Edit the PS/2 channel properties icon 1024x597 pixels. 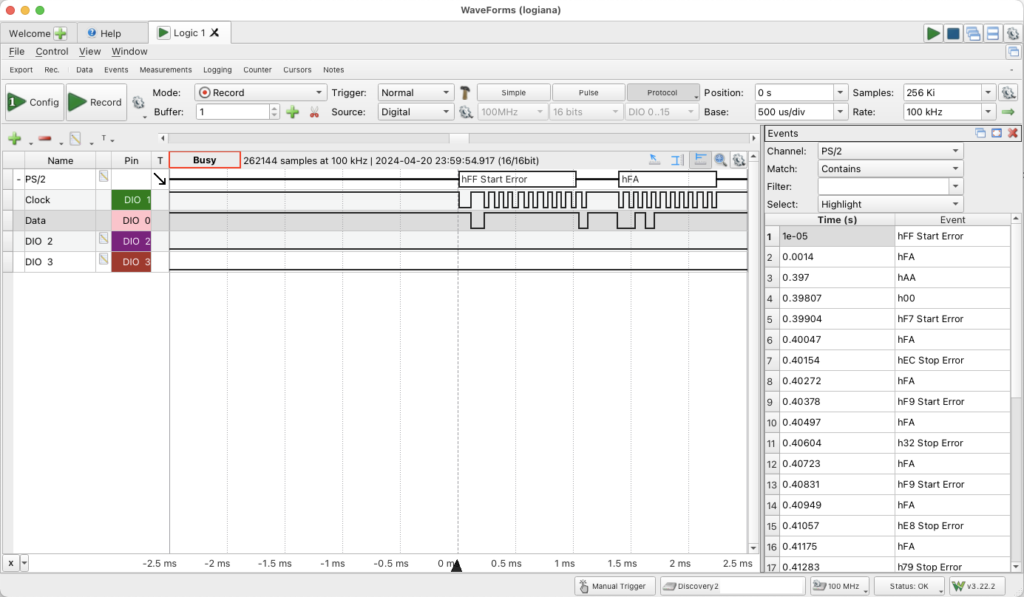103,176
